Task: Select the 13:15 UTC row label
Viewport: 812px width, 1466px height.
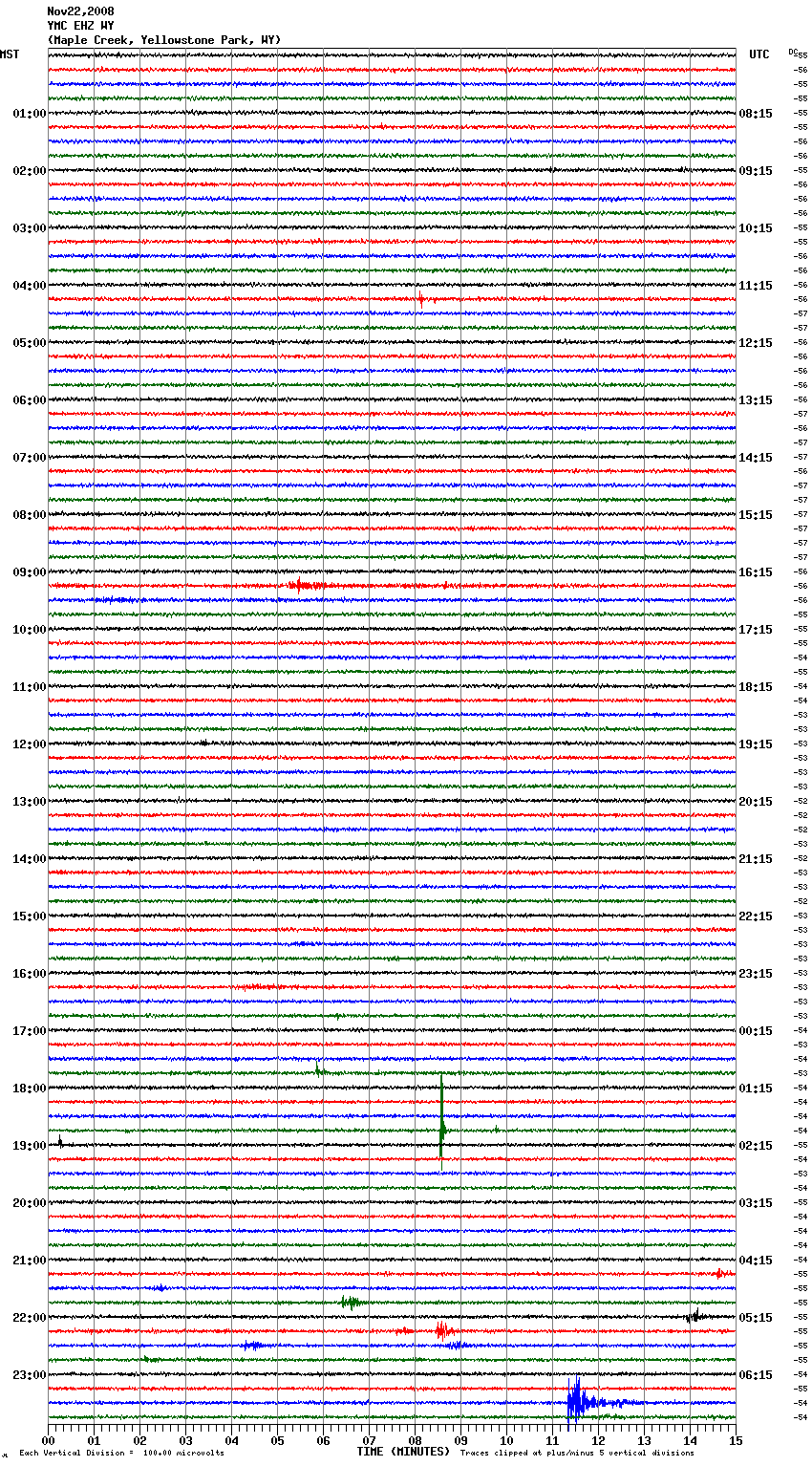Action: pos(756,400)
